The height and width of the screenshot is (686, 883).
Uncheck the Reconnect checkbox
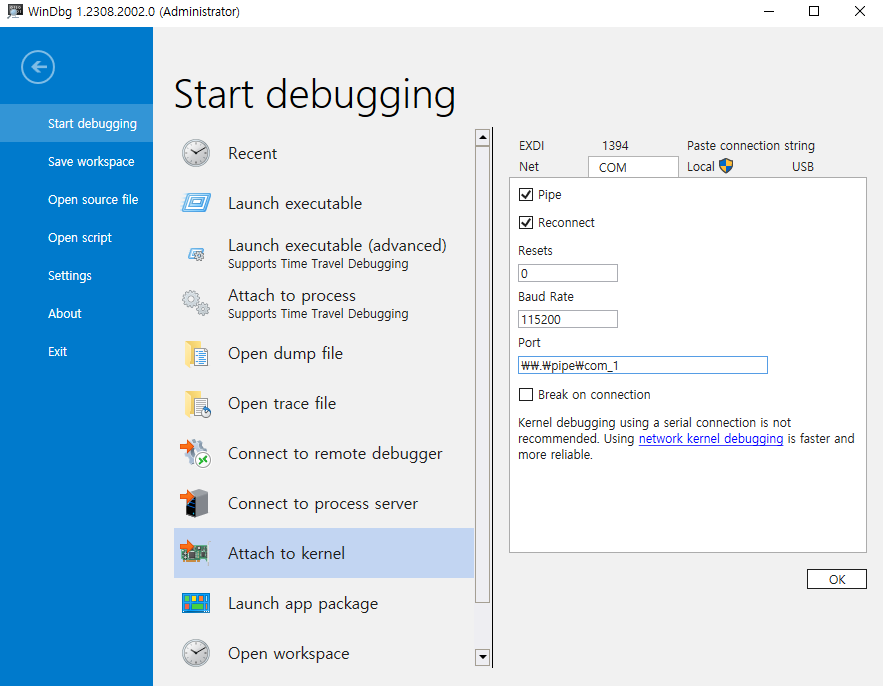click(x=525, y=222)
